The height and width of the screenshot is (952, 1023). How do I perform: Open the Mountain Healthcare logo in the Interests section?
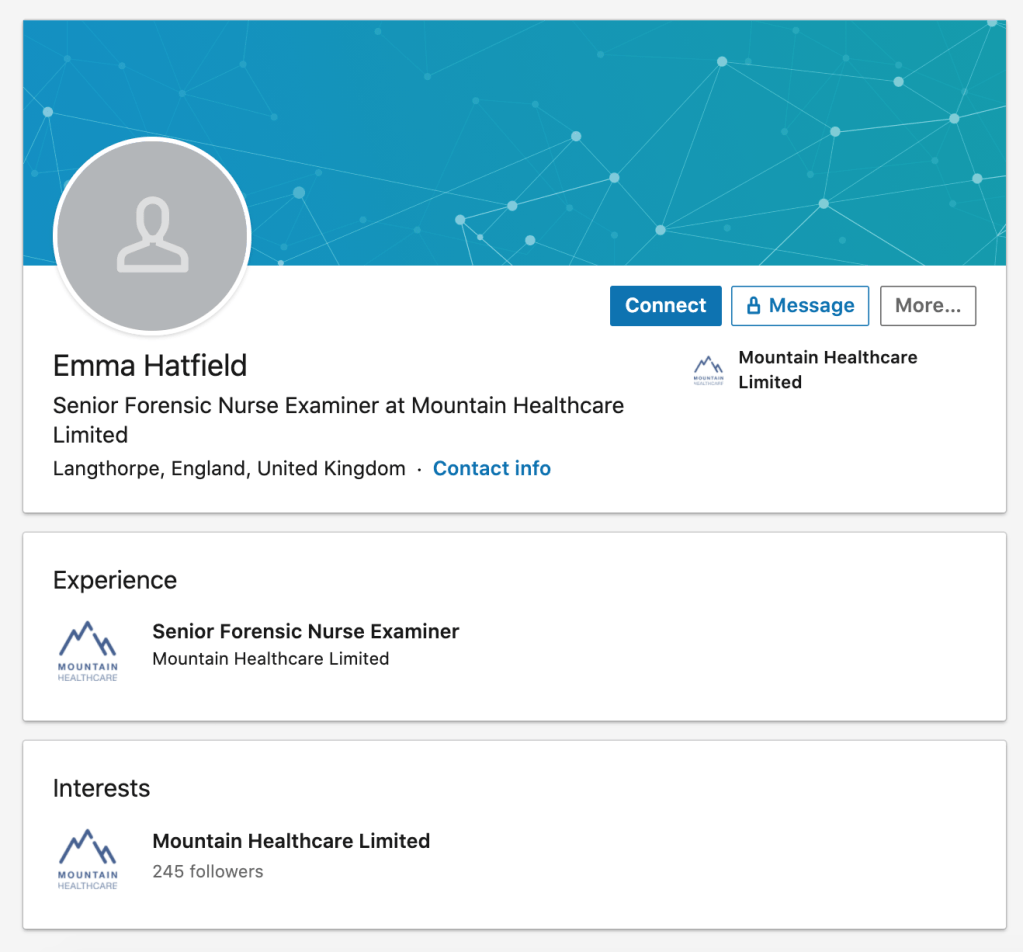pyautogui.click(x=88, y=859)
